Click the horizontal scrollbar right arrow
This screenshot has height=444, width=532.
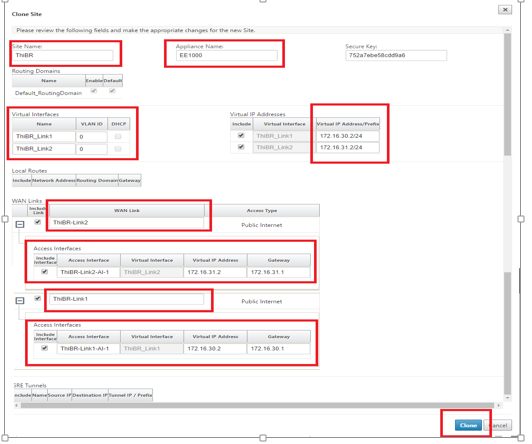click(x=498, y=405)
